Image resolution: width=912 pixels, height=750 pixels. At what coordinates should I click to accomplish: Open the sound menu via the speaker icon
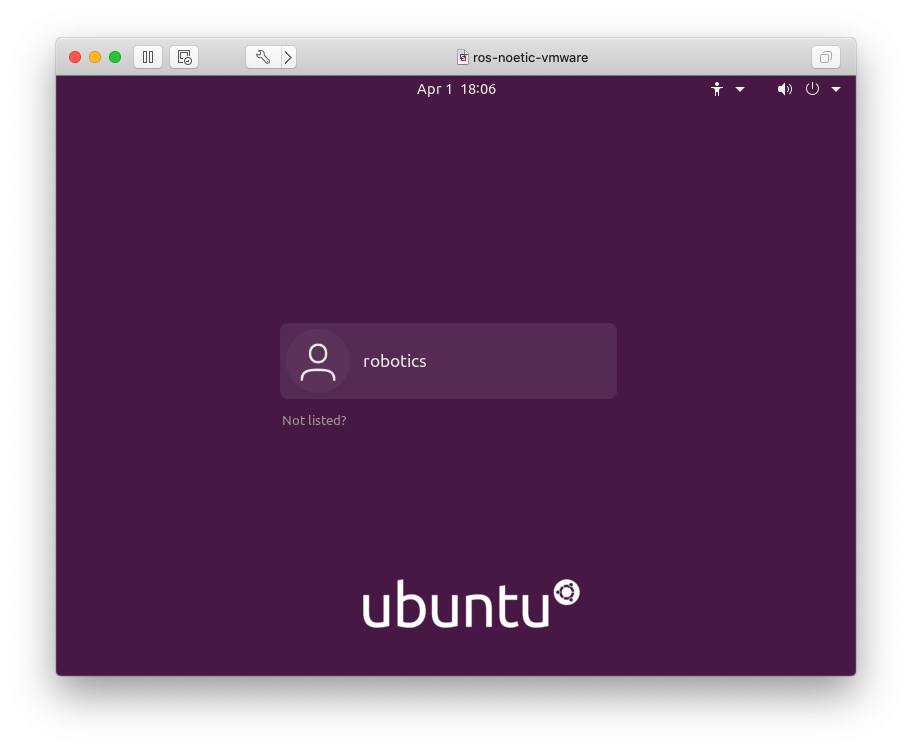click(x=784, y=89)
